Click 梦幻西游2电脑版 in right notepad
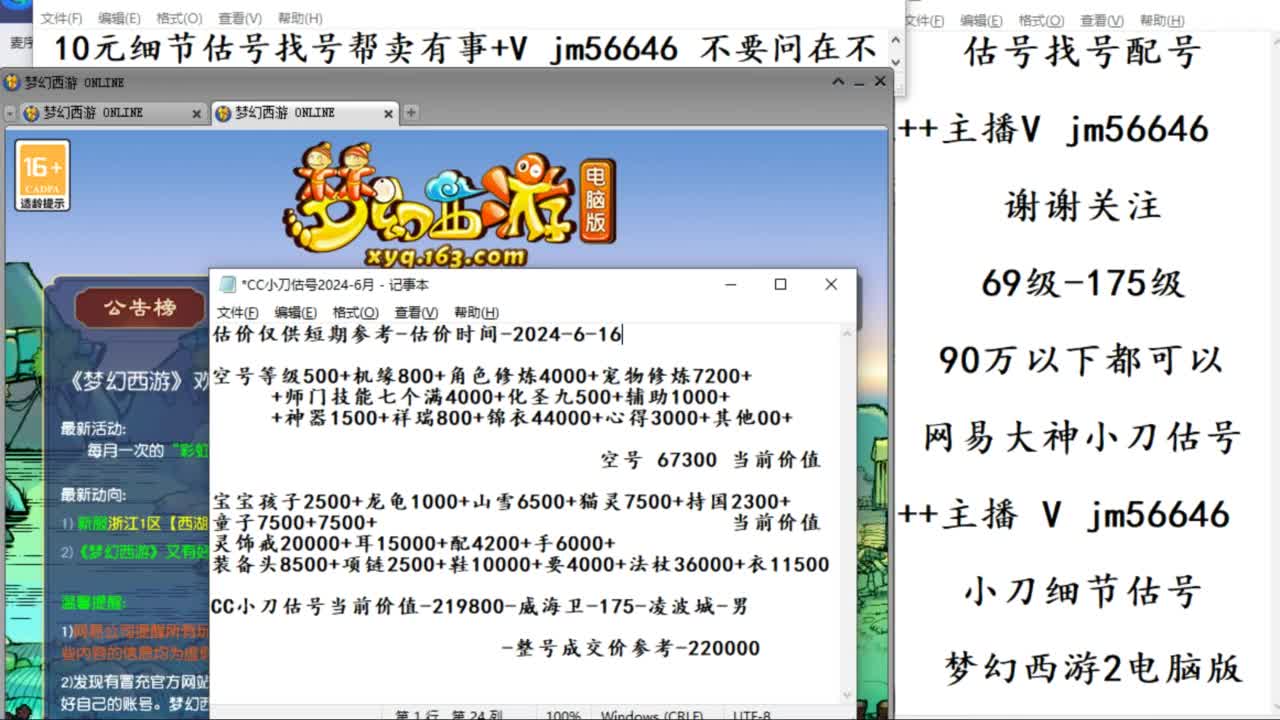 (x=1093, y=668)
